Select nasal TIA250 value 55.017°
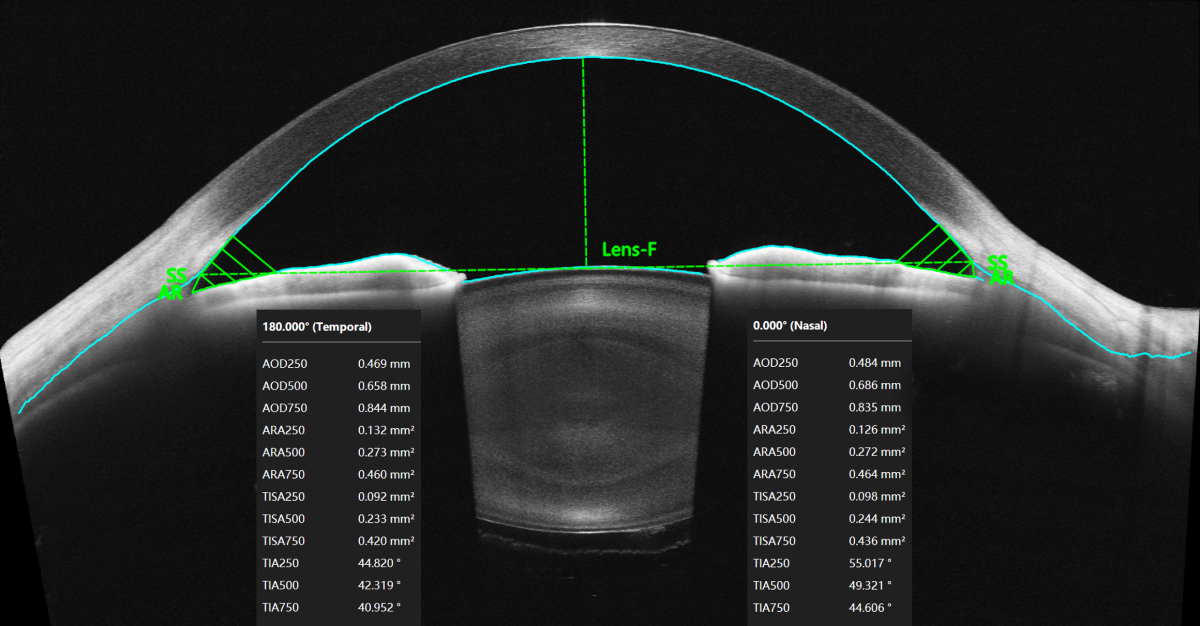The height and width of the screenshot is (626, 1200). (x=875, y=563)
